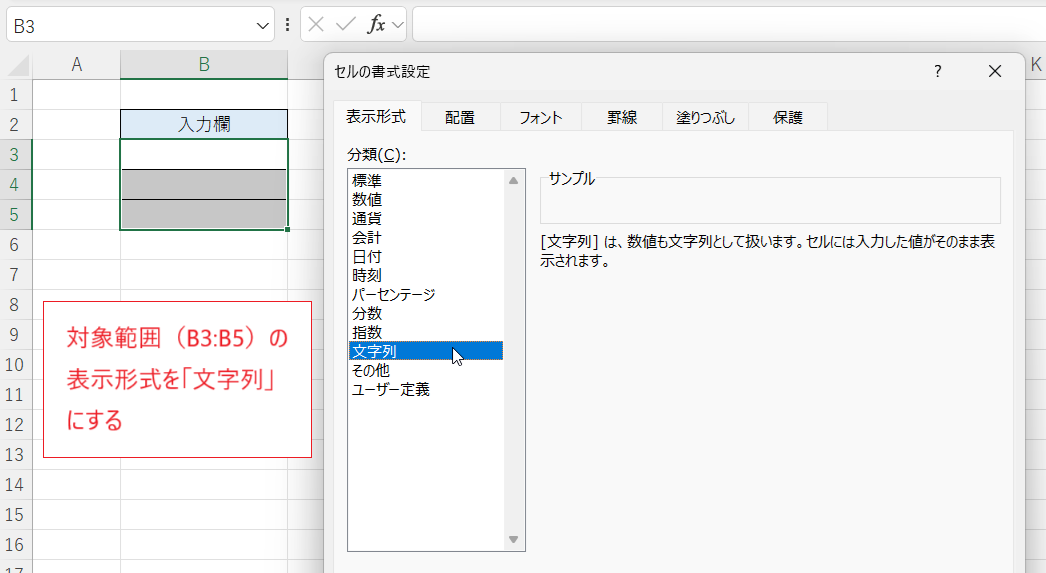This screenshot has width=1046, height=573.
Task: Select row 2 header
Action: pyautogui.click(x=15, y=125)
